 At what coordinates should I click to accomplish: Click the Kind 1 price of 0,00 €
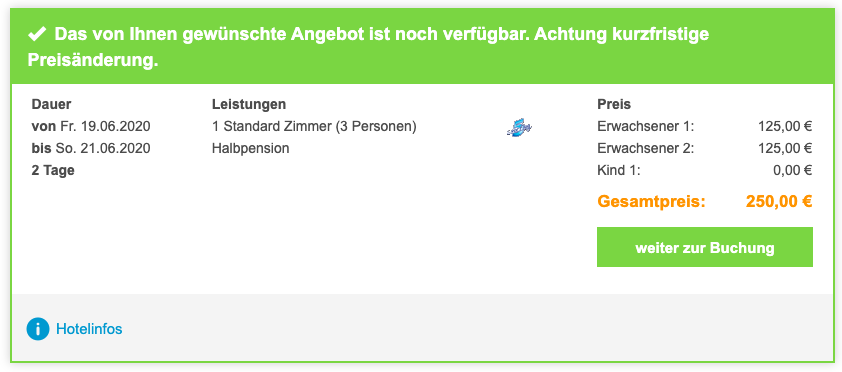792,171
